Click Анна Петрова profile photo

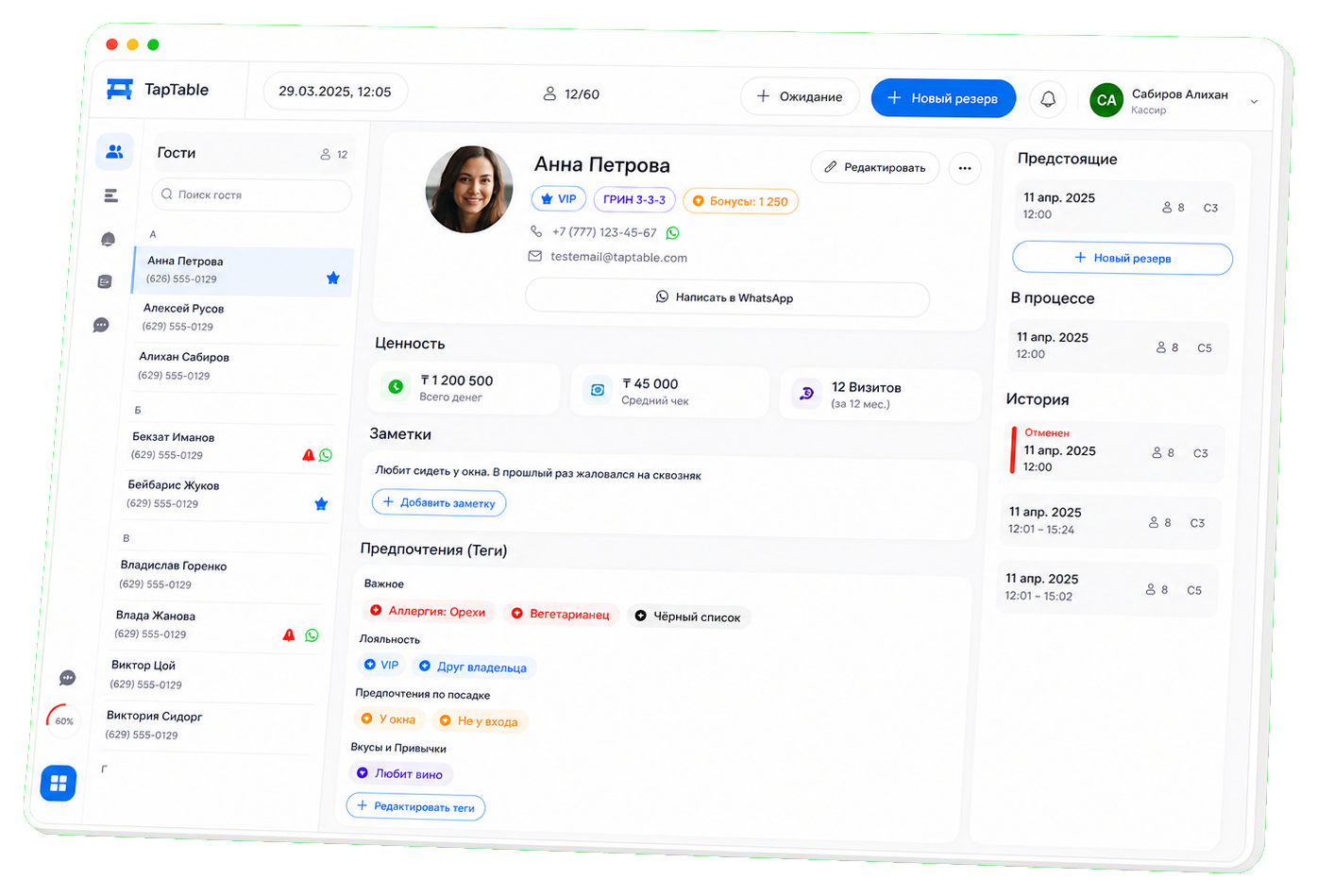pyautogui.click(x=469, y=189)
